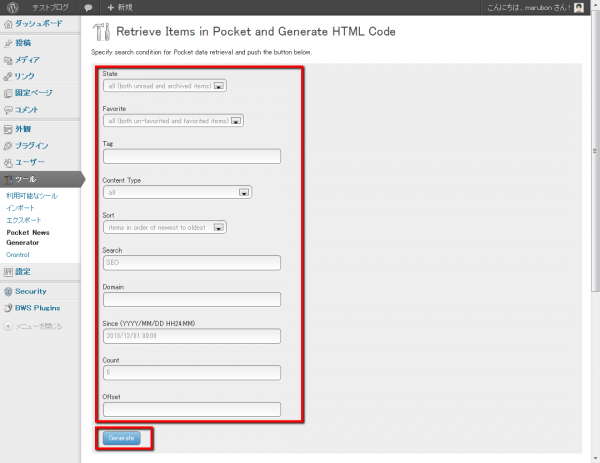Click the WordPress logo icon

tap(13, 7)
